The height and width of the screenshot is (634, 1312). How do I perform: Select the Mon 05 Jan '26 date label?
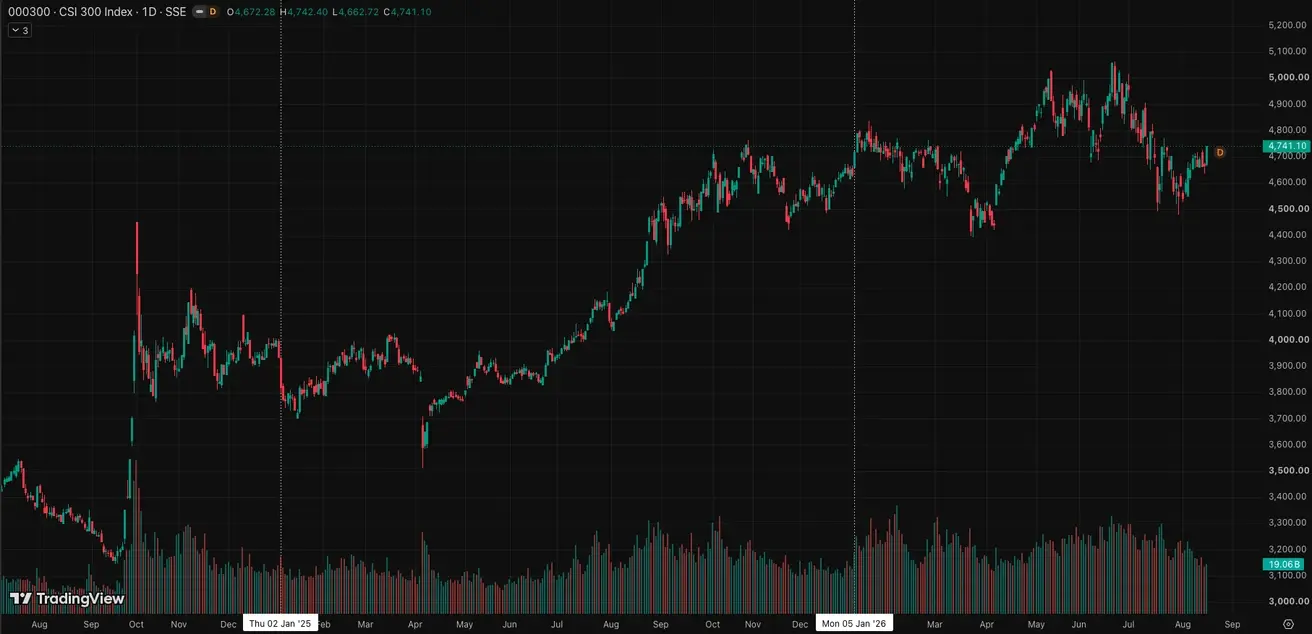(x=854, y=623)
